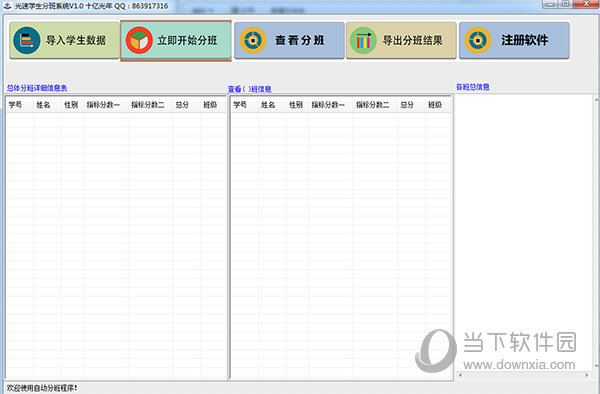Click inside the 各班总信息 text area
This screenshot has height=394, width=600.
tap(524, 233)
